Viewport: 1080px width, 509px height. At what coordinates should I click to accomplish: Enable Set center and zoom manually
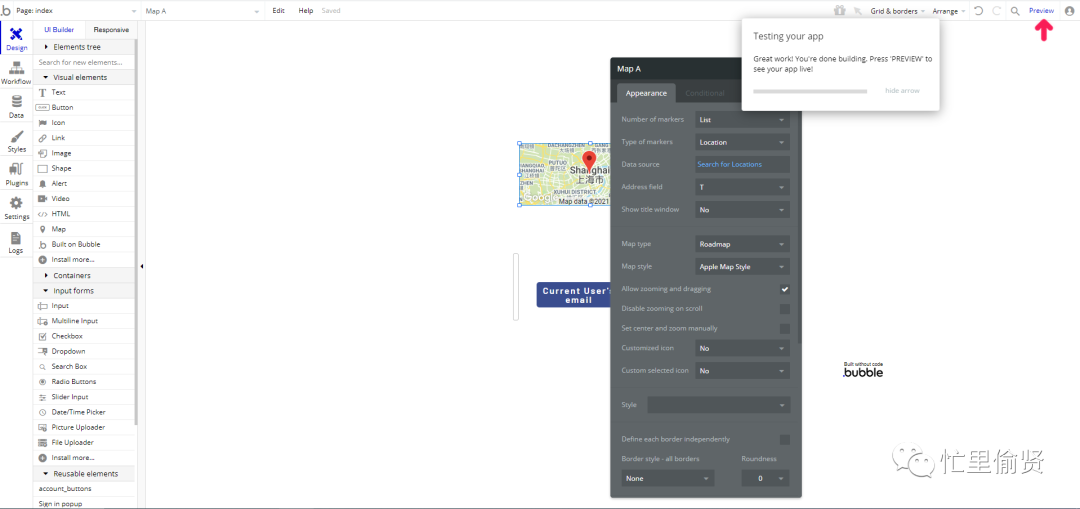tap(785, 329)
